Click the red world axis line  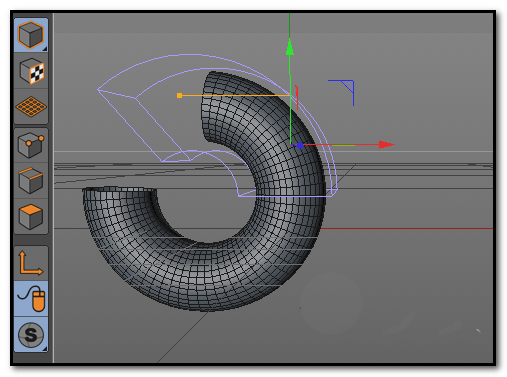point(407,229)
